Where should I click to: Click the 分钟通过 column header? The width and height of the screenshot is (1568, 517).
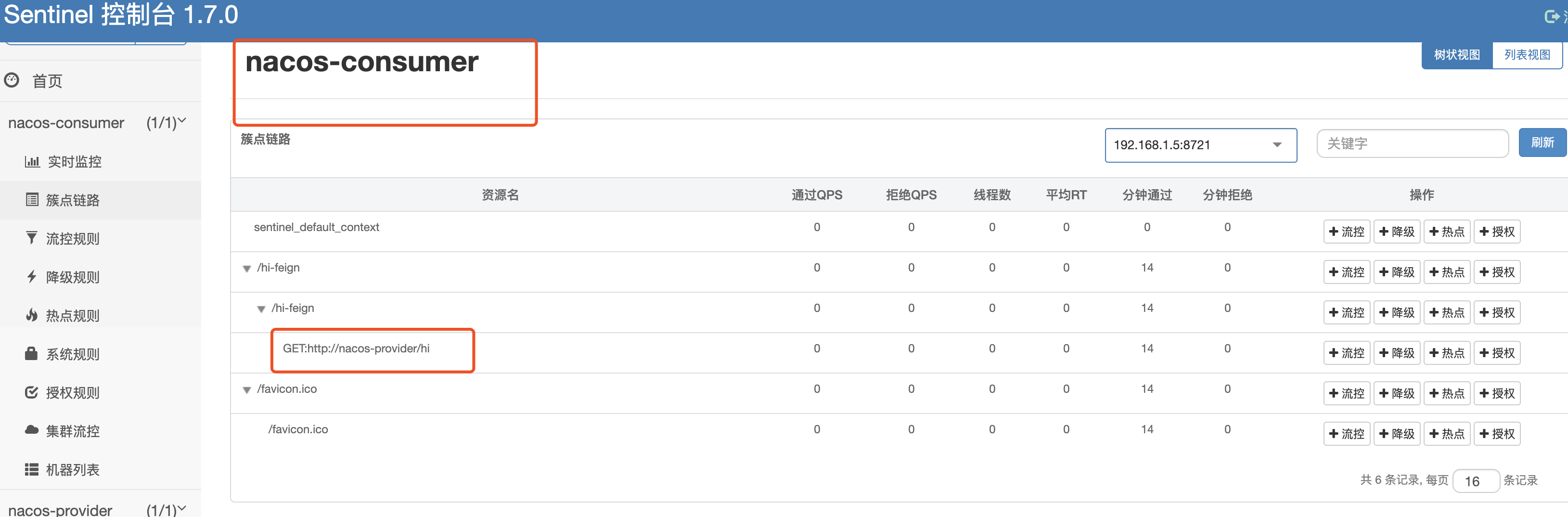(1147, 195)
